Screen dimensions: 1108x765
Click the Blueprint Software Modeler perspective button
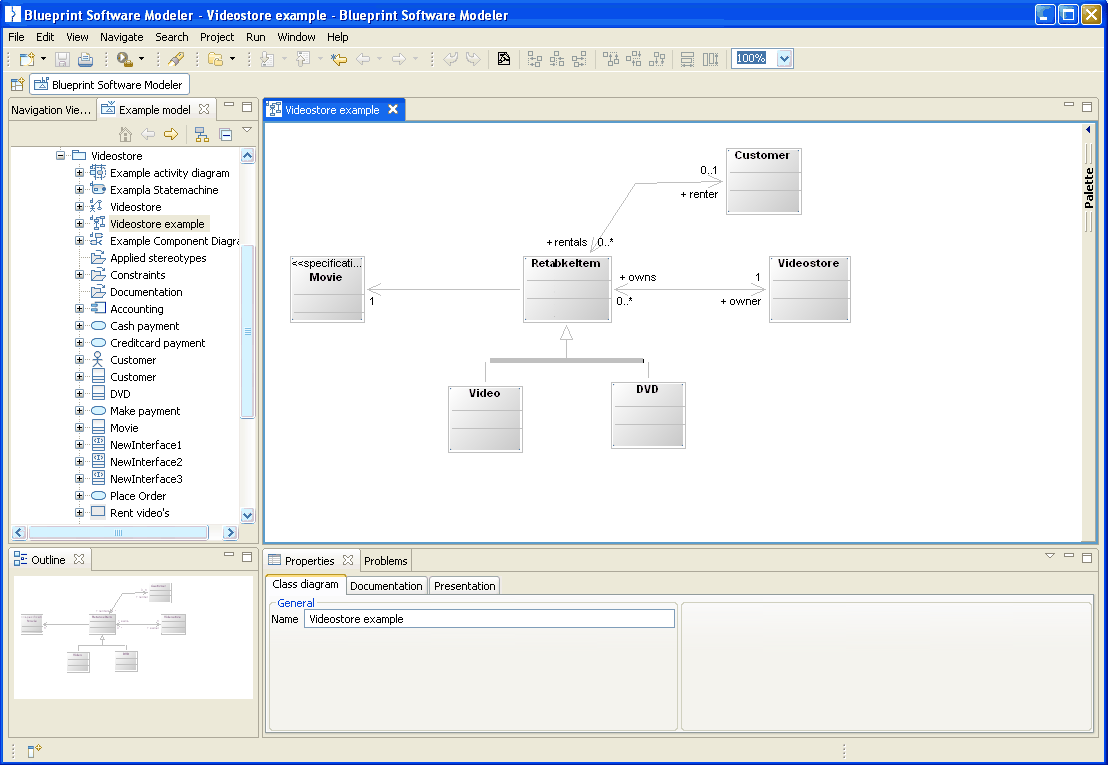[x=110, y=85]
